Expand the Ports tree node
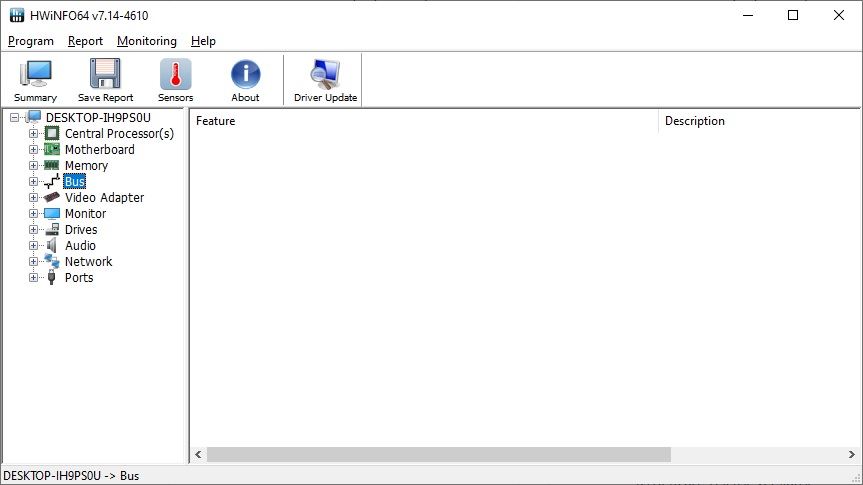 33,278
